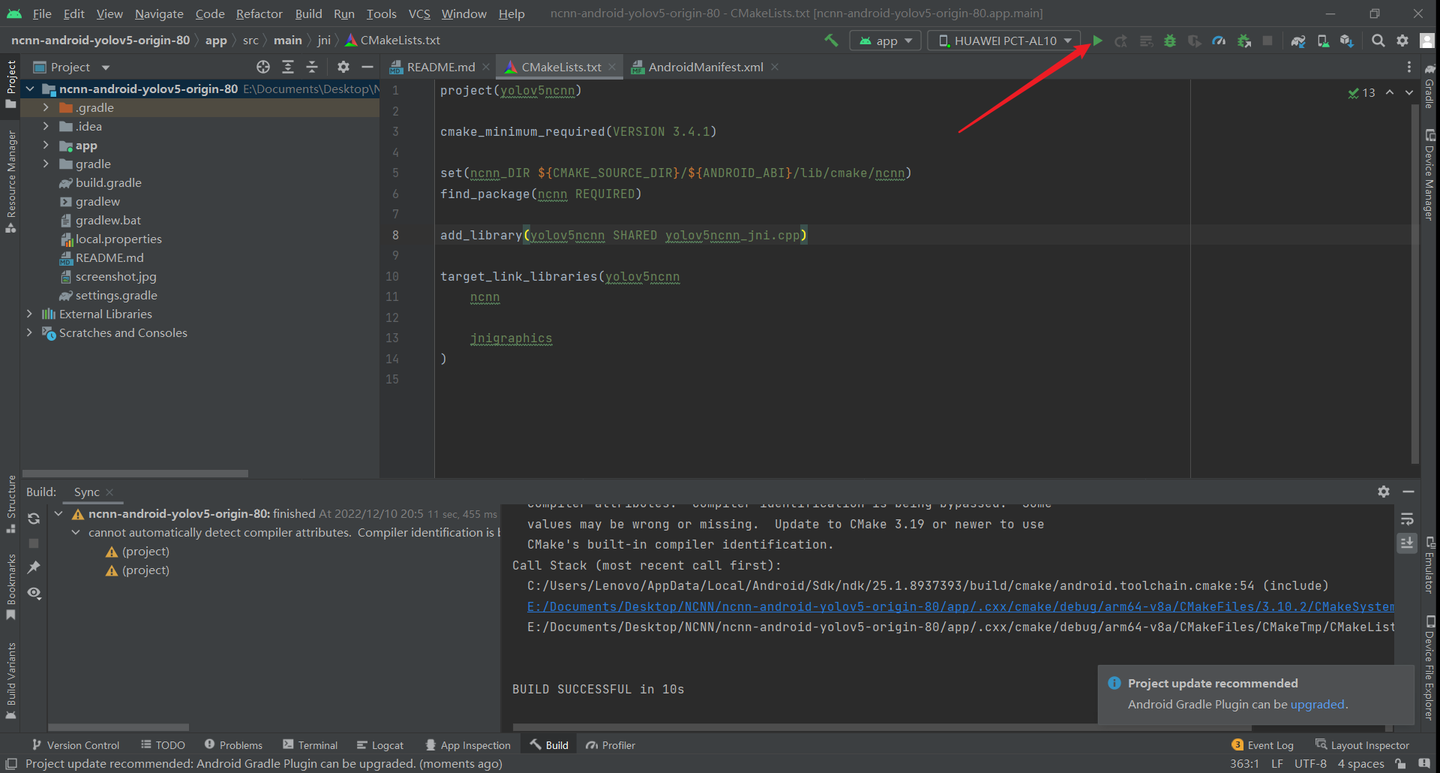Click the Project panel locate target icon
Image resolution: width=1440 pixels, height=773 pixels.
(263, 67)
